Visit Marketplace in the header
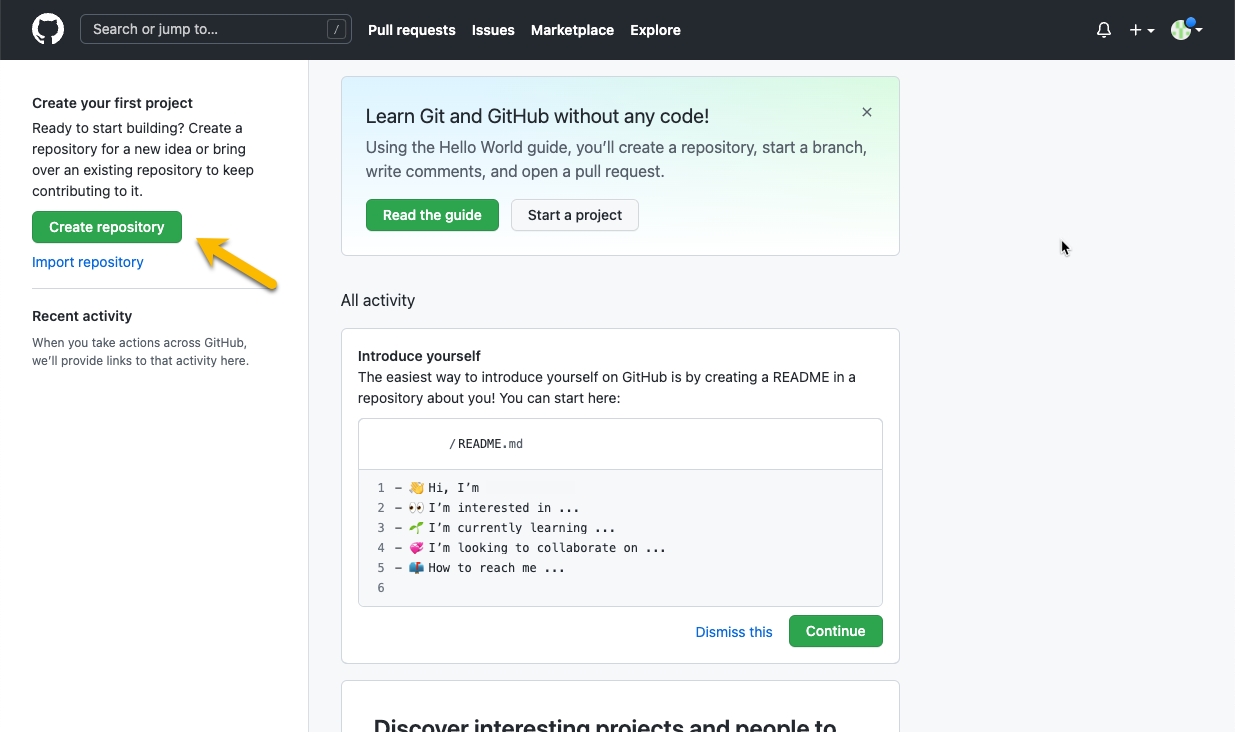Image resolution: width=1235 pixels, height=732 pixels. 572,30
